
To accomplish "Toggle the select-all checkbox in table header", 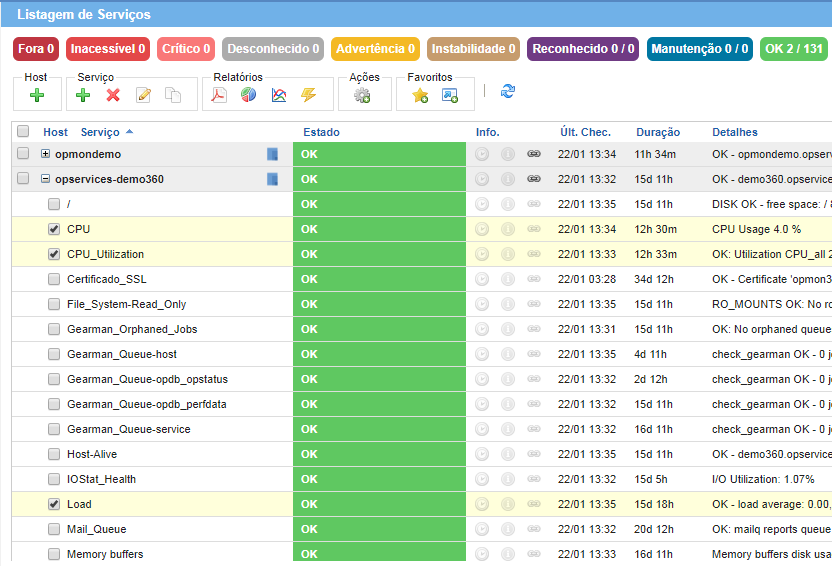I will click(x=22, y=132).
